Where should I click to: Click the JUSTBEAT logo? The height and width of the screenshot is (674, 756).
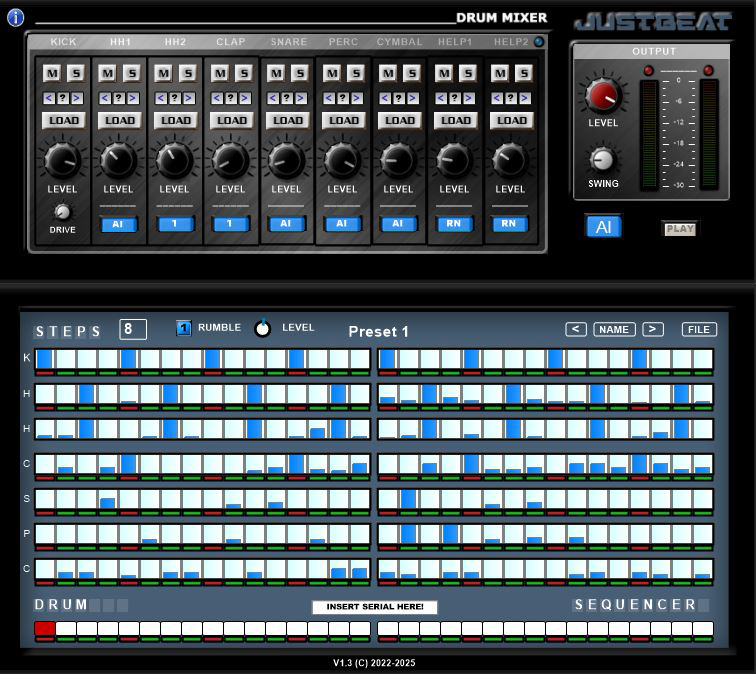click(653, 22)
